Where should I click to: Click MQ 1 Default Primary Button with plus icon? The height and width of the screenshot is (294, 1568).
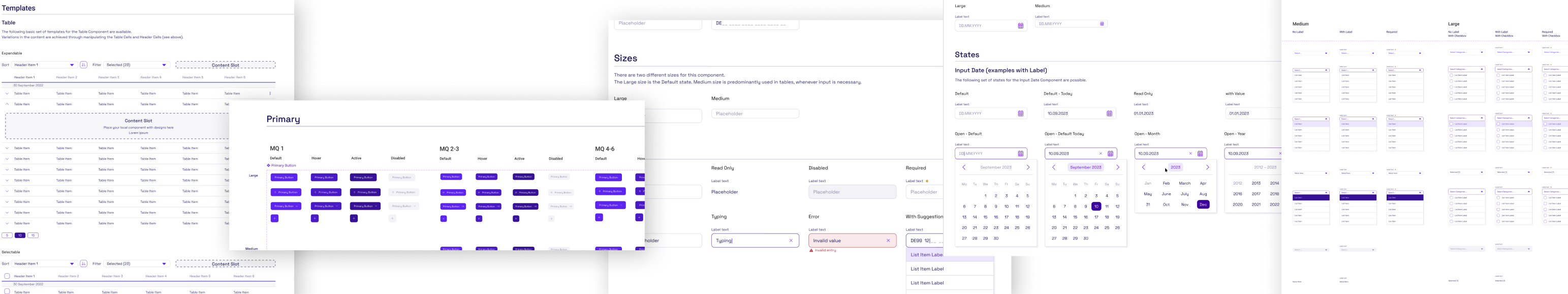tap(286, 192)
